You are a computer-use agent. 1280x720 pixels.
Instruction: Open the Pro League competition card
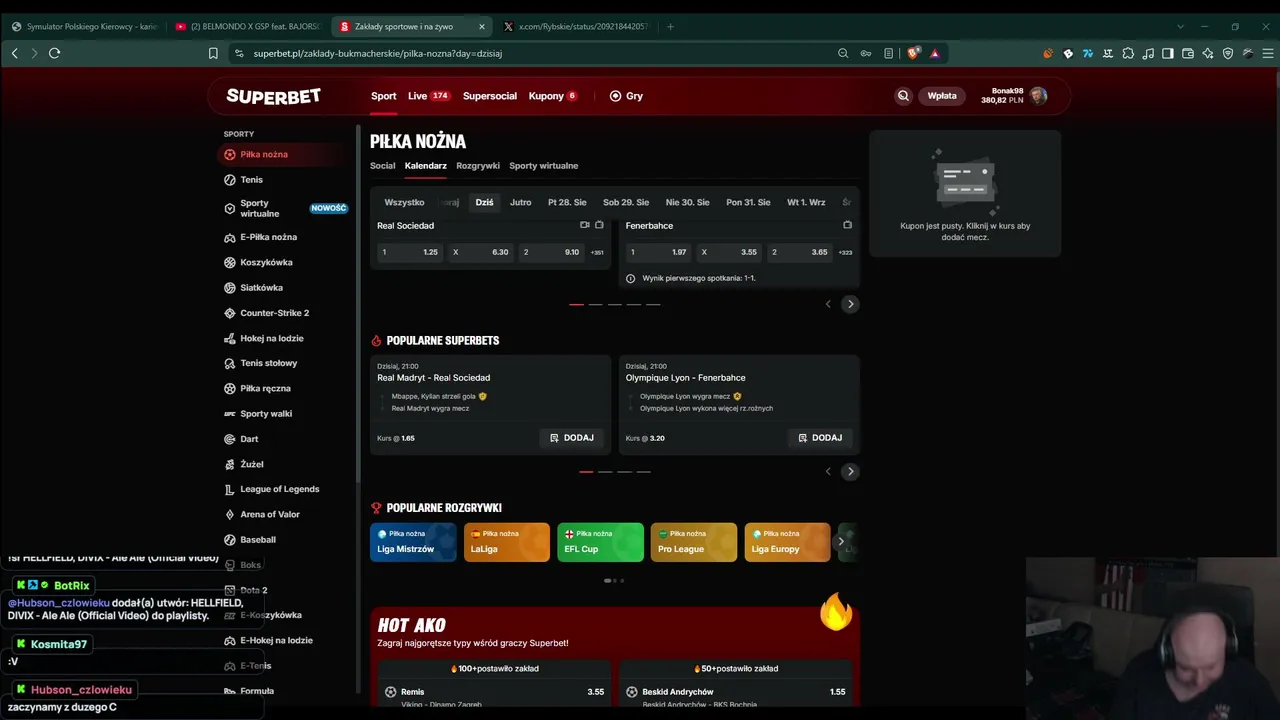pyautogui.click(x=694, y=542)
